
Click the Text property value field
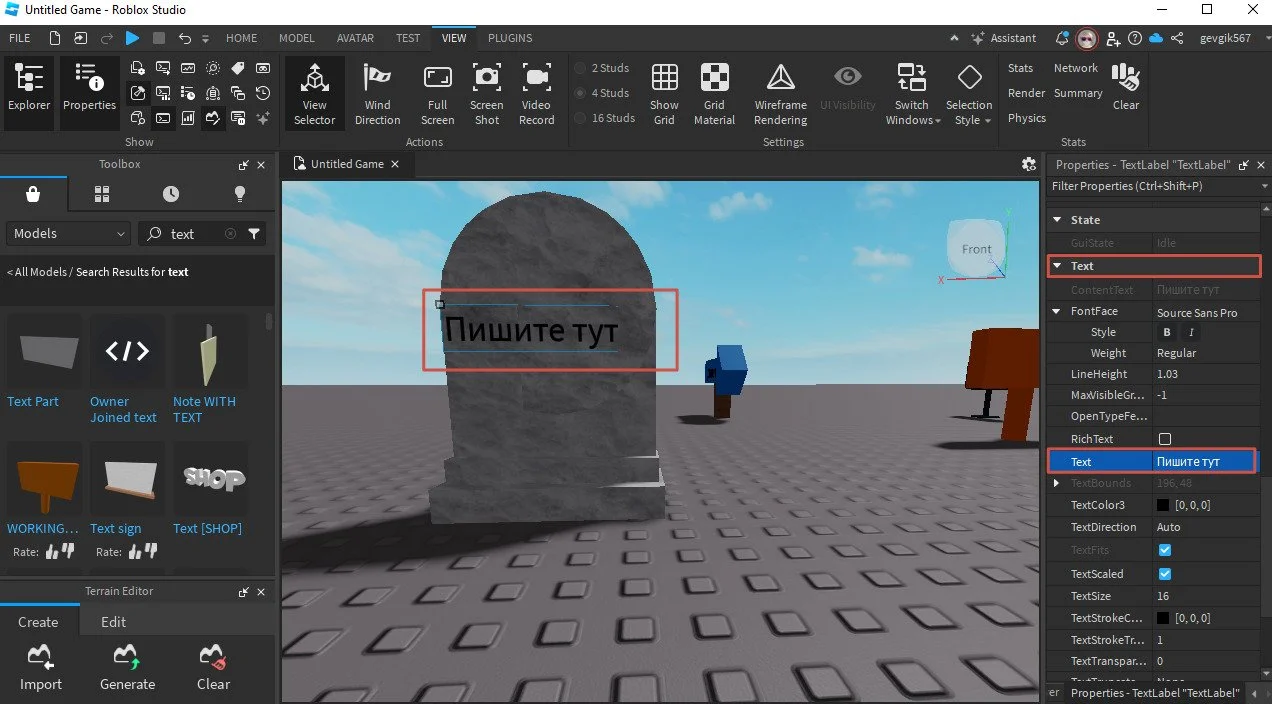(x=1203, y=462)
